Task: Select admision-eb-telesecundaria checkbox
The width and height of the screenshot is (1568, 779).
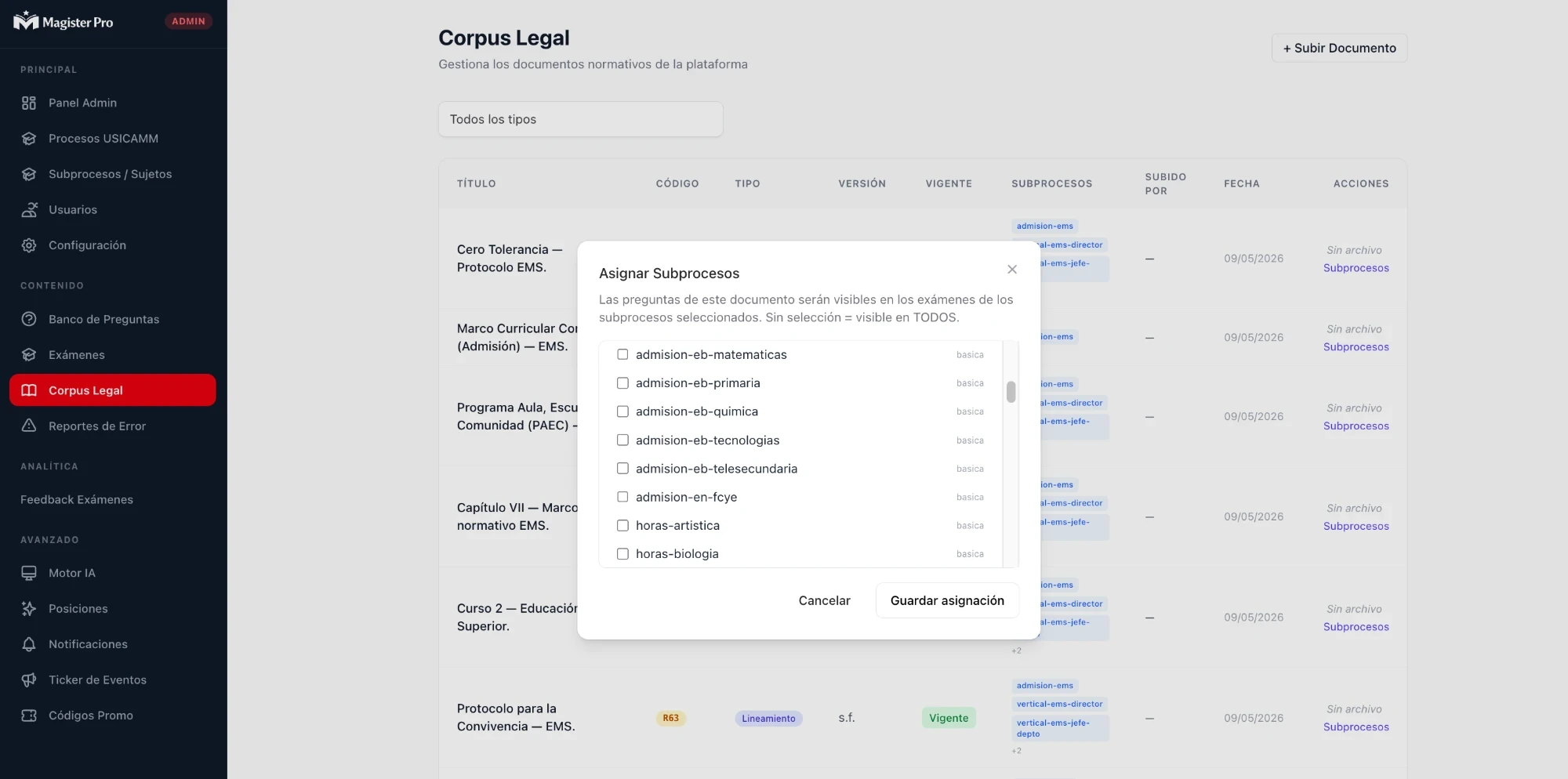Action: coord(622,469)
